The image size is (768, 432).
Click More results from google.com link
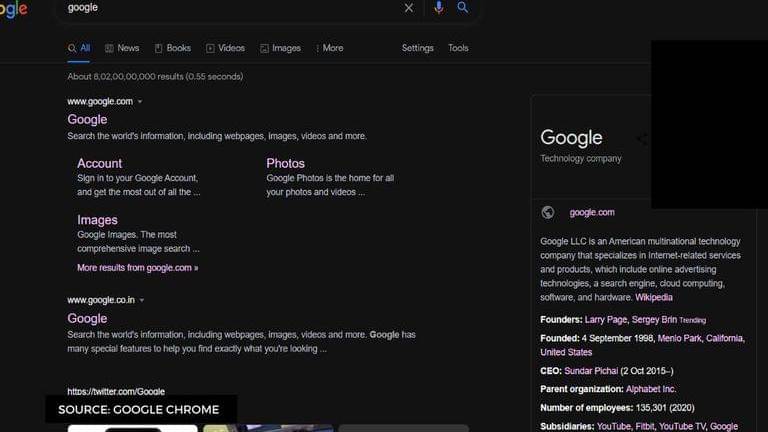[x=137, y=268]
